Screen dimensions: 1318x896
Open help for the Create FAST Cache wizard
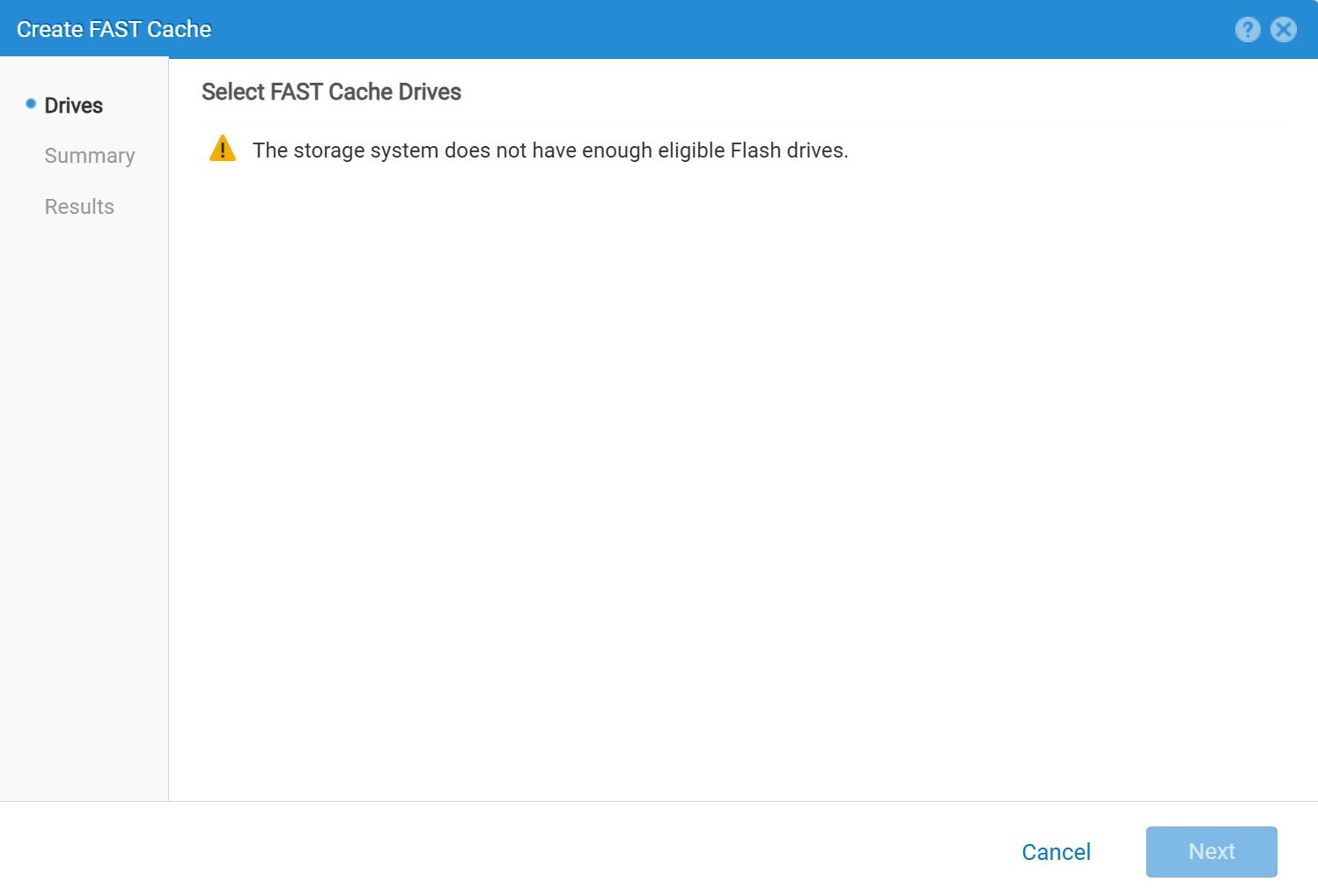[1248, 29]
